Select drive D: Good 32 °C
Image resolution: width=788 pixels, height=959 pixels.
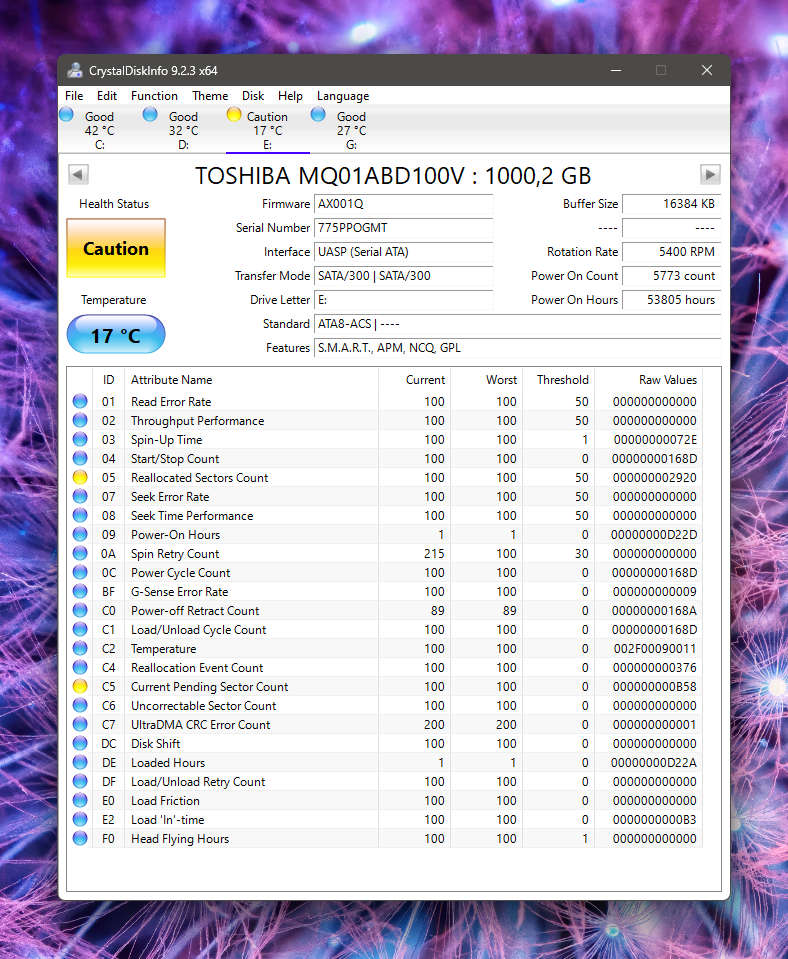point(184,130)
